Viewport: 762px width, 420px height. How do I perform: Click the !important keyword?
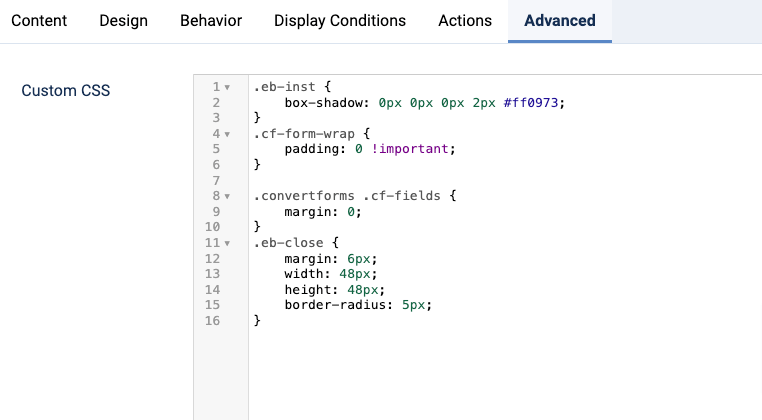[410, 149]
